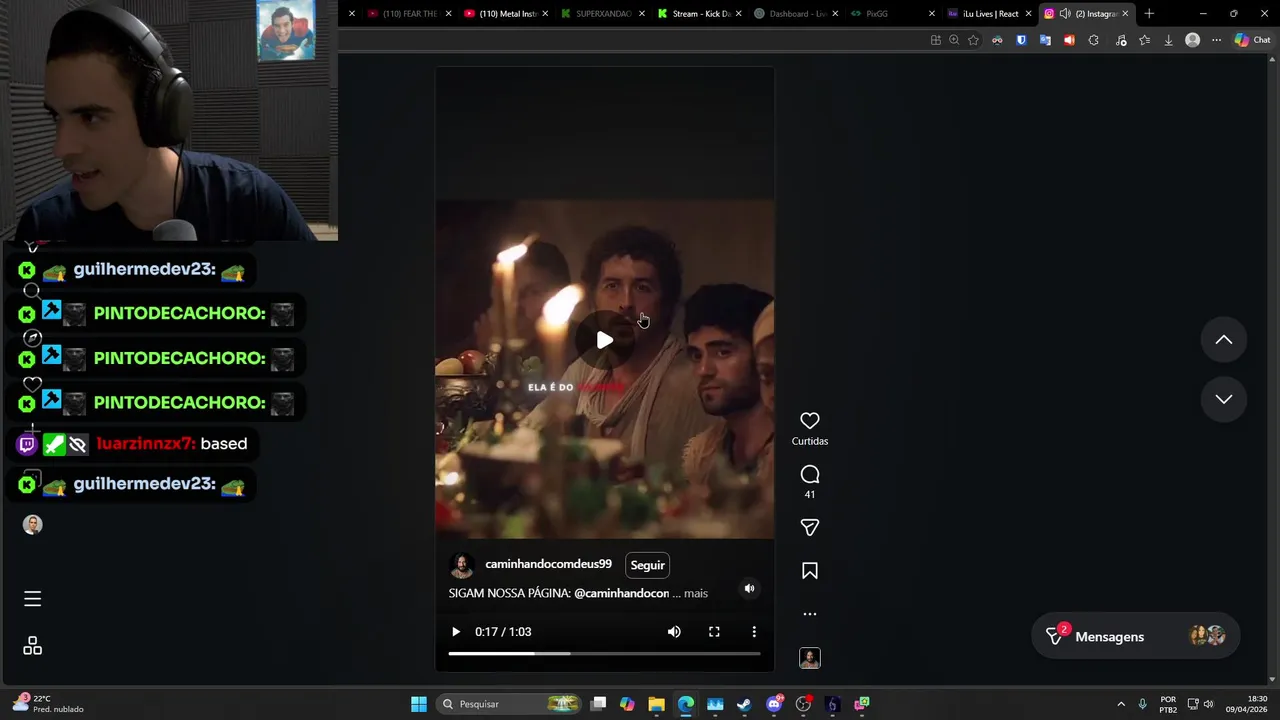Click luarzinnzx7 username in chat overlay
The image size is (1280, 720).
(146, 444)
